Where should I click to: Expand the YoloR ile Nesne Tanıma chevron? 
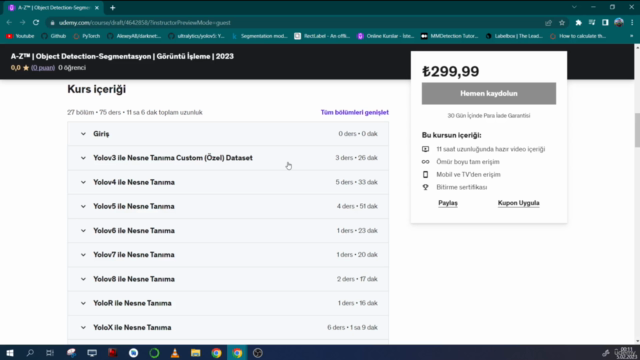click(83, 303)
